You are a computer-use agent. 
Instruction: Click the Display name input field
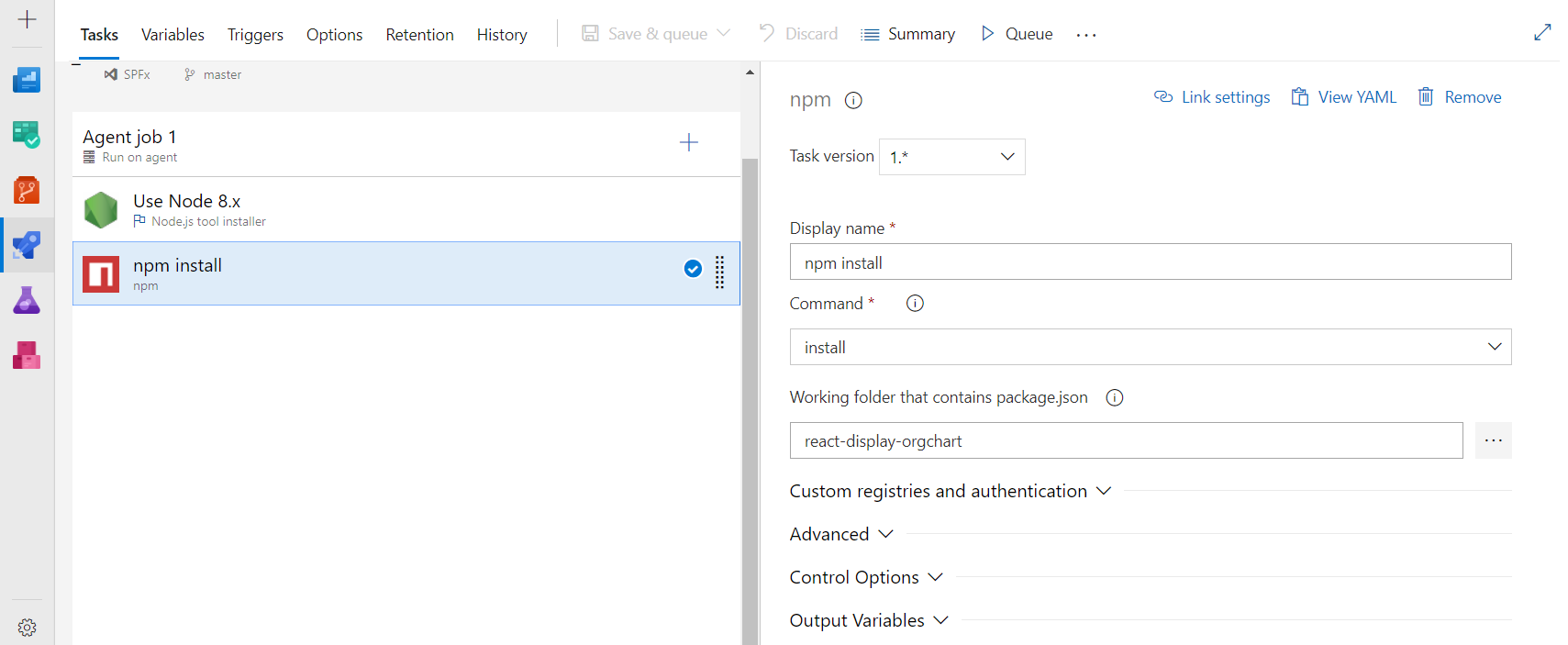point(1150,262)
